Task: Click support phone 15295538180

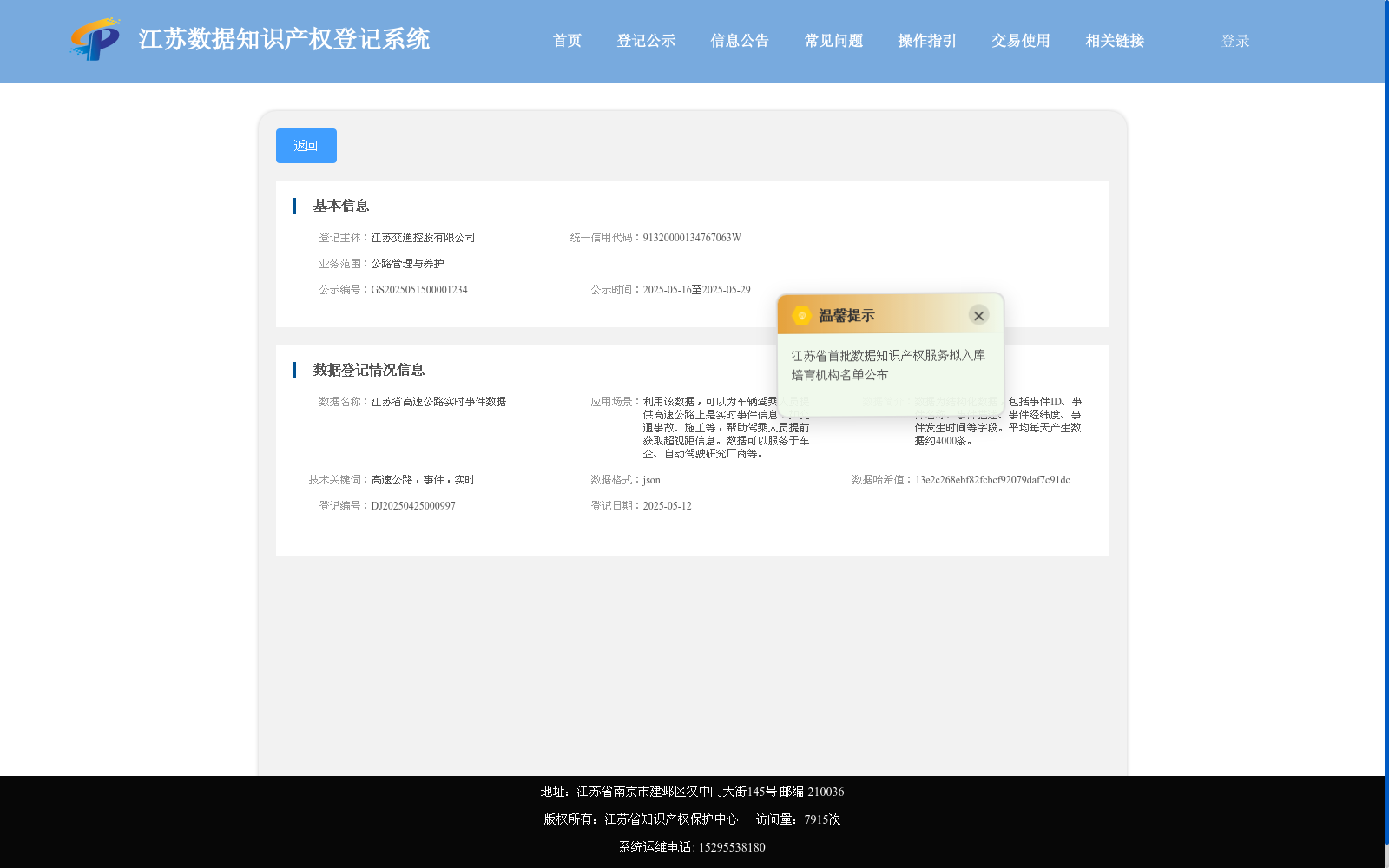Action: pyautogui.click(x=732, y=847)
